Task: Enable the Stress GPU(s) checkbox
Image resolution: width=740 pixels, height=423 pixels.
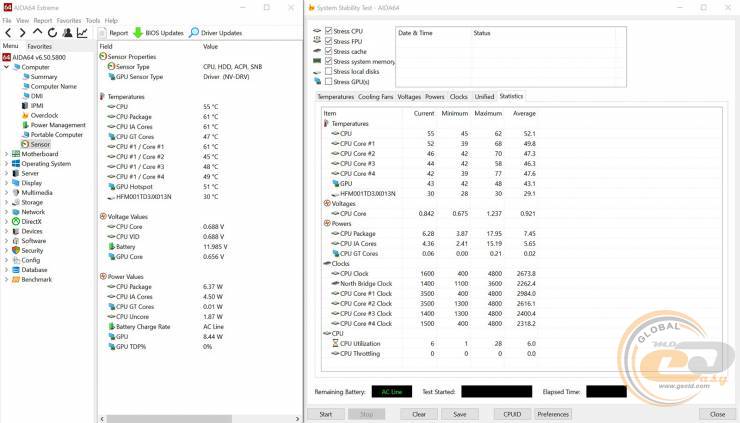Action: coord(328,82)
